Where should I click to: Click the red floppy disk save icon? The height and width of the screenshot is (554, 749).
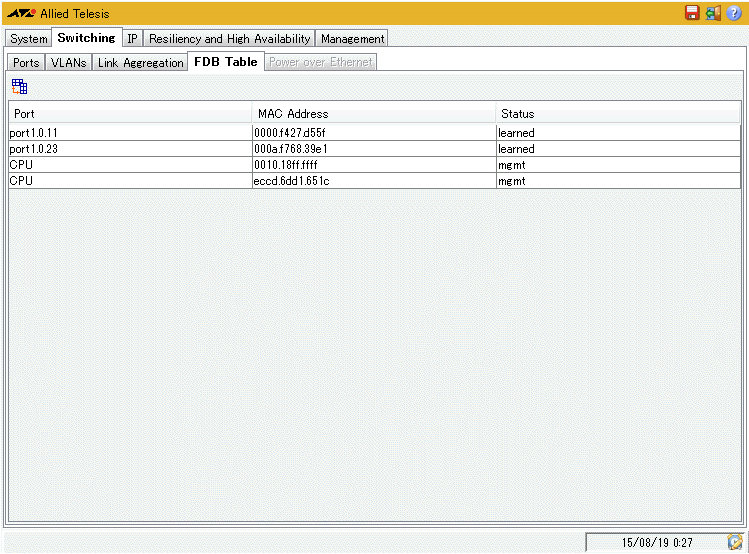tap(692, 13)
